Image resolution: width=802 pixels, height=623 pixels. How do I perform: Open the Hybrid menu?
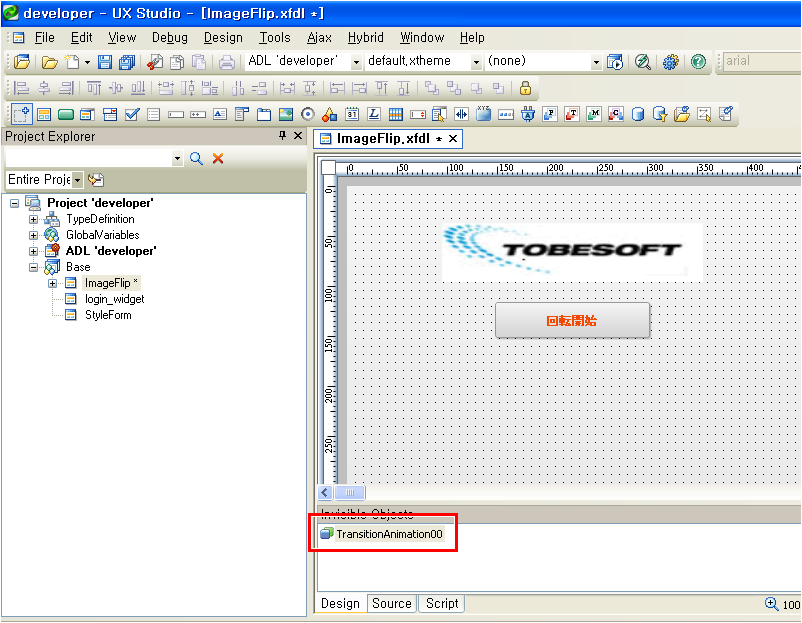pyautogui.click(x=366, y=38)
